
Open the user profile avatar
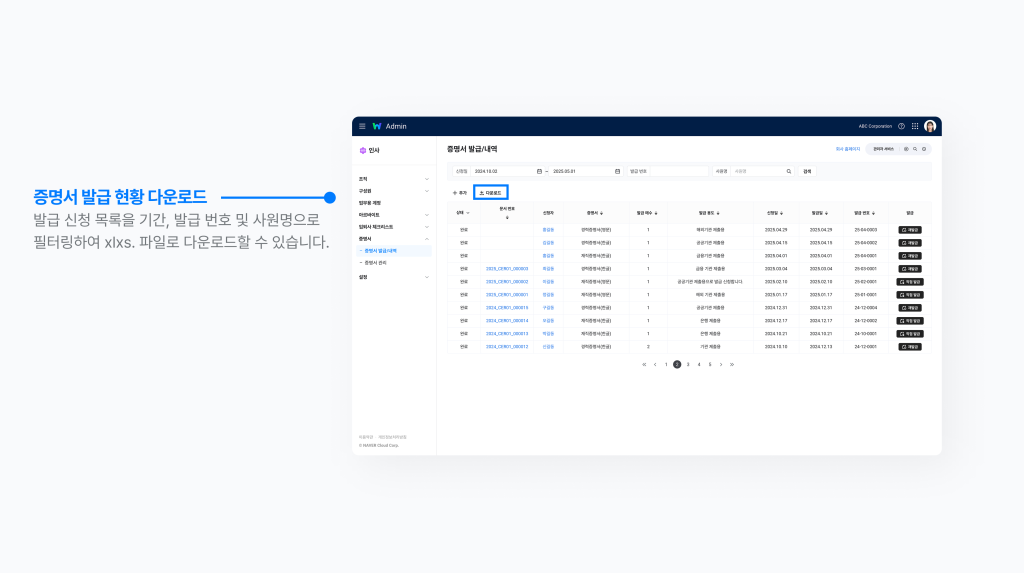pos(930,126)
